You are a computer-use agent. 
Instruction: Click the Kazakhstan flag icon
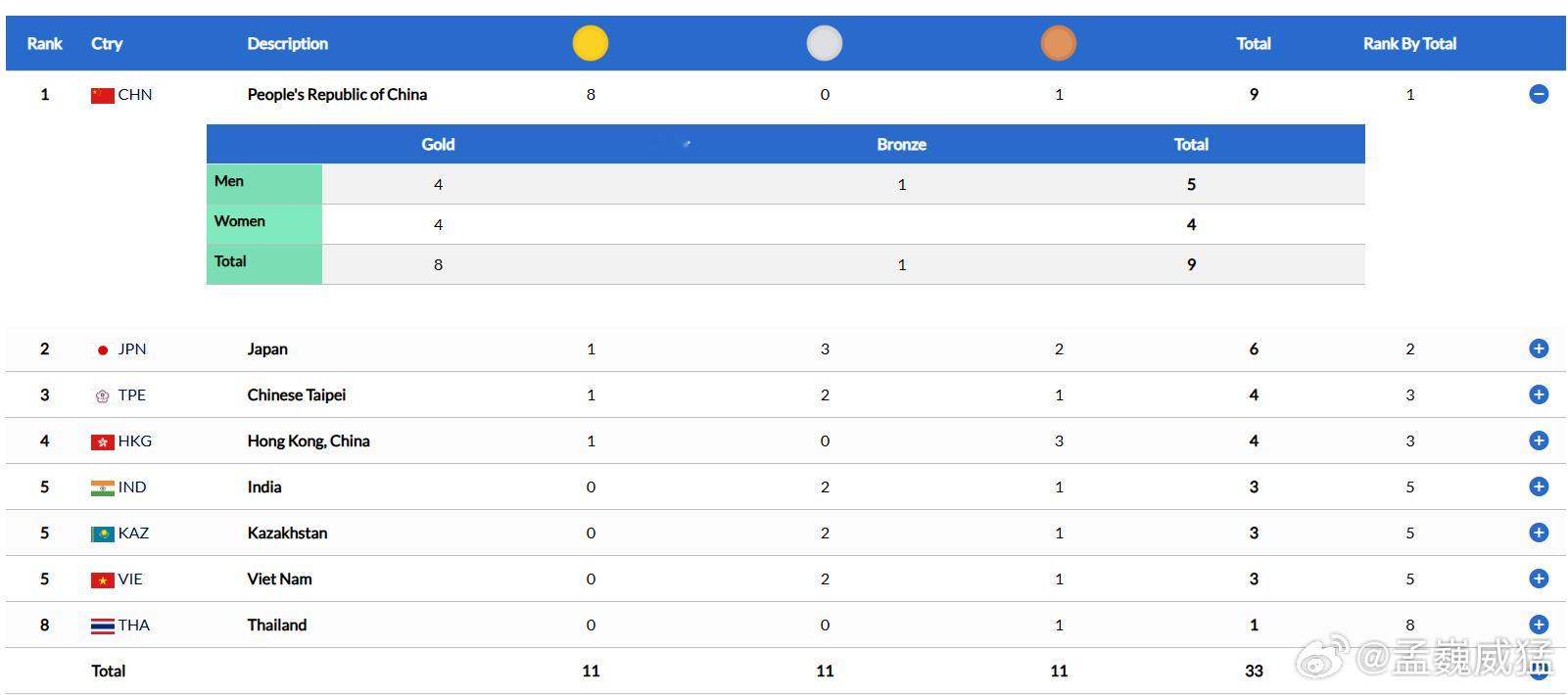click(103, 533)
